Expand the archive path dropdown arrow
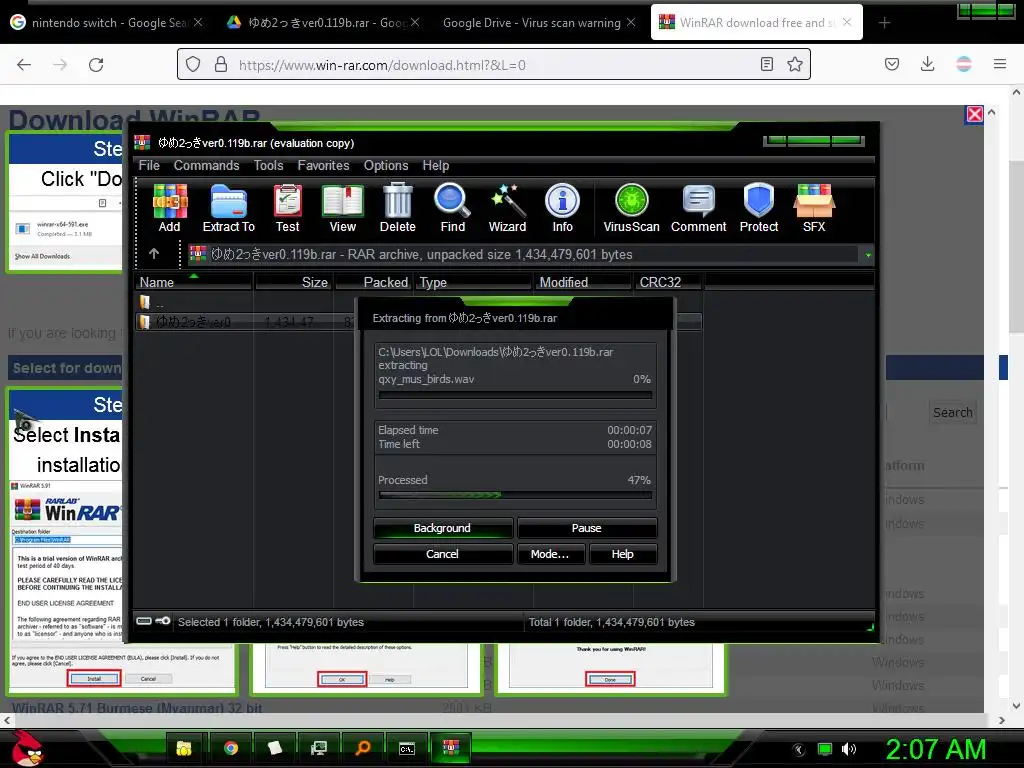 (868, 255)
